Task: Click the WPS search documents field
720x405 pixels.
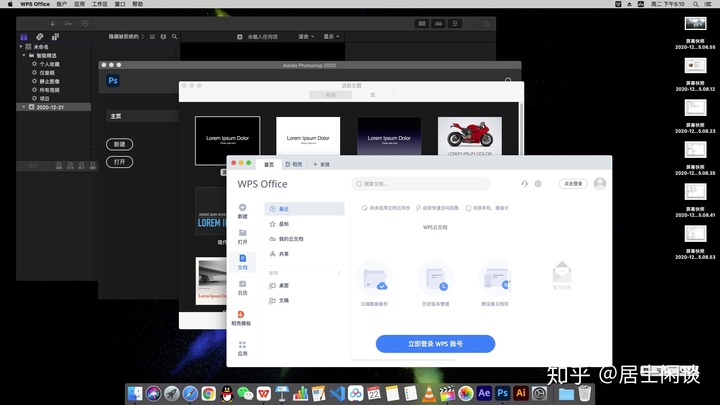Action: 421,184
